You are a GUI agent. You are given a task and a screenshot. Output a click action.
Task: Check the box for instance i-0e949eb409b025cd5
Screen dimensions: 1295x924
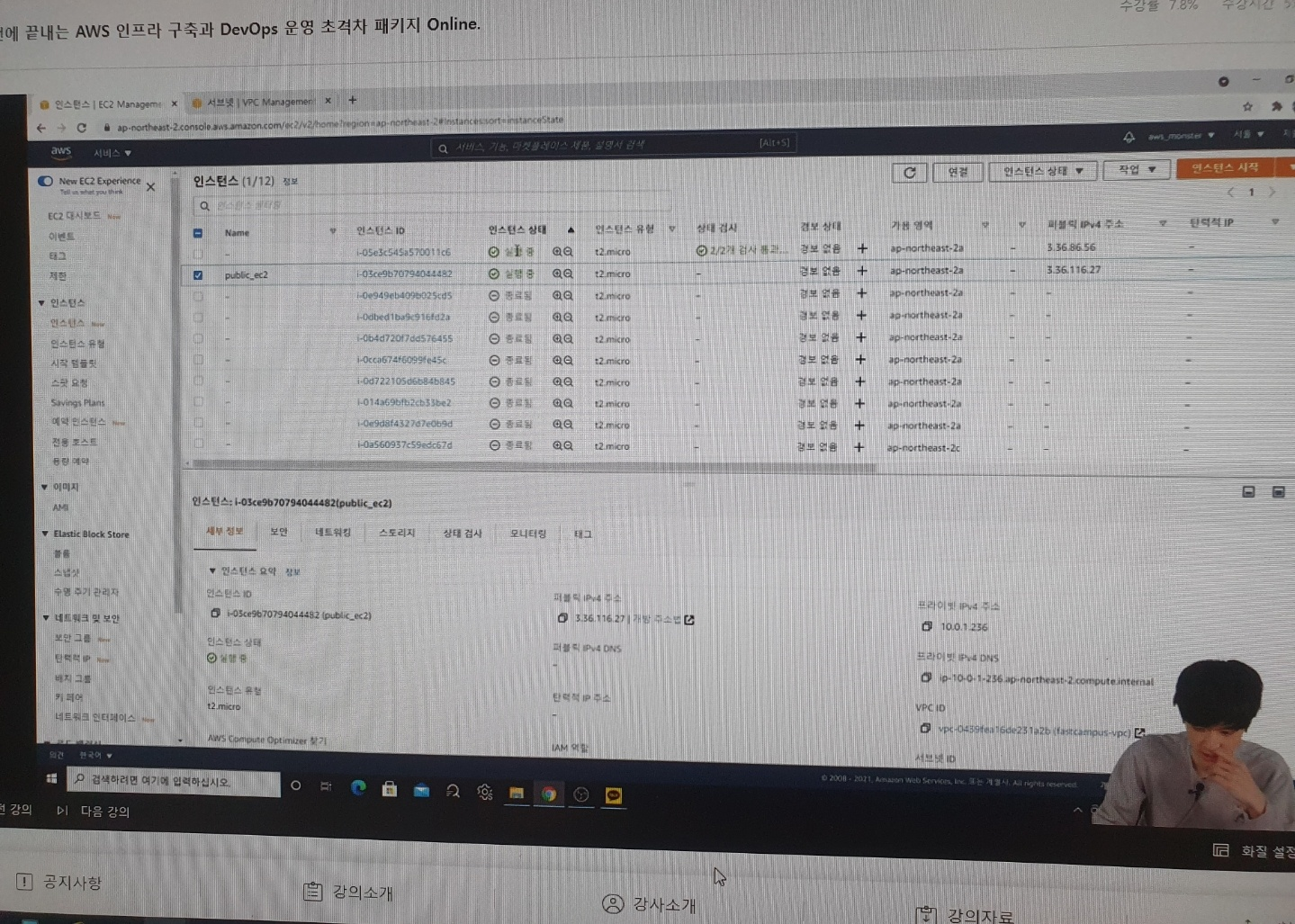[x=198, y=296]
